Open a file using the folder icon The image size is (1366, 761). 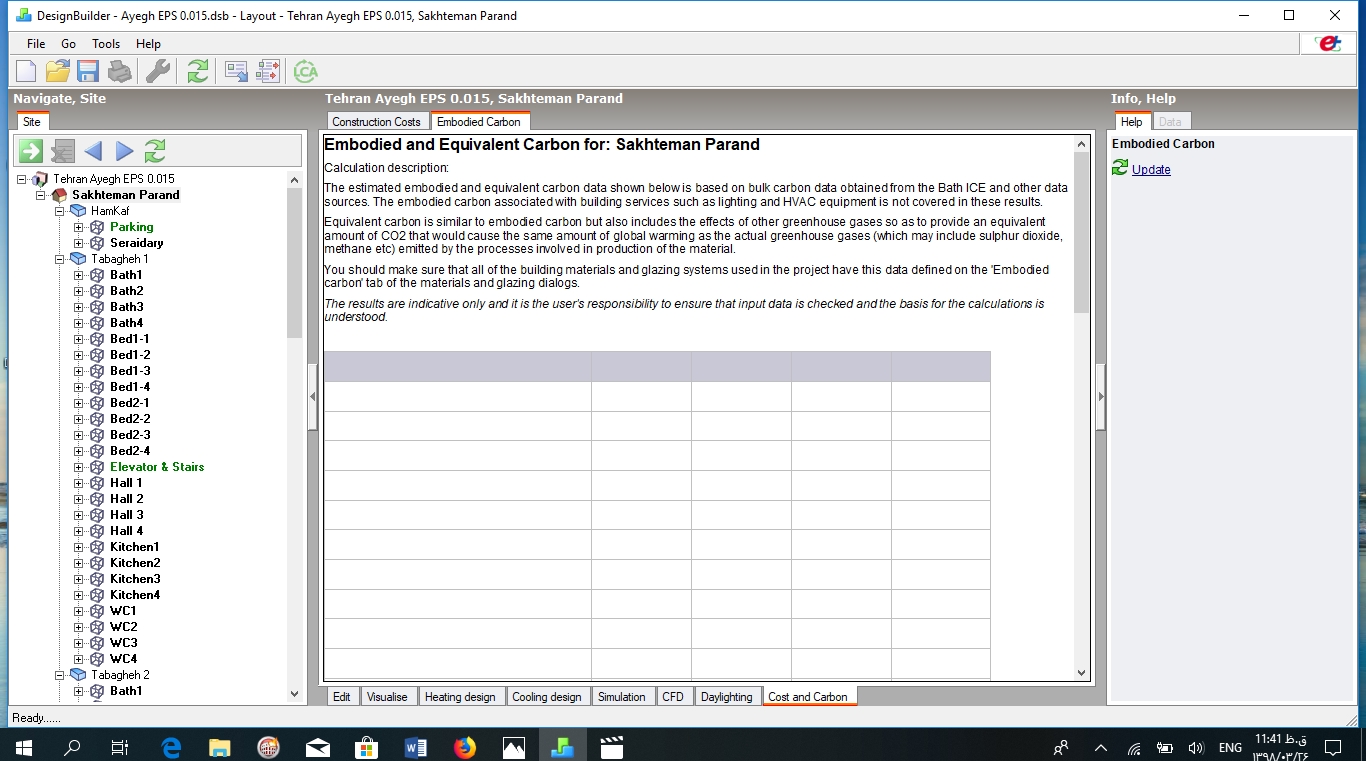[57, 71]
